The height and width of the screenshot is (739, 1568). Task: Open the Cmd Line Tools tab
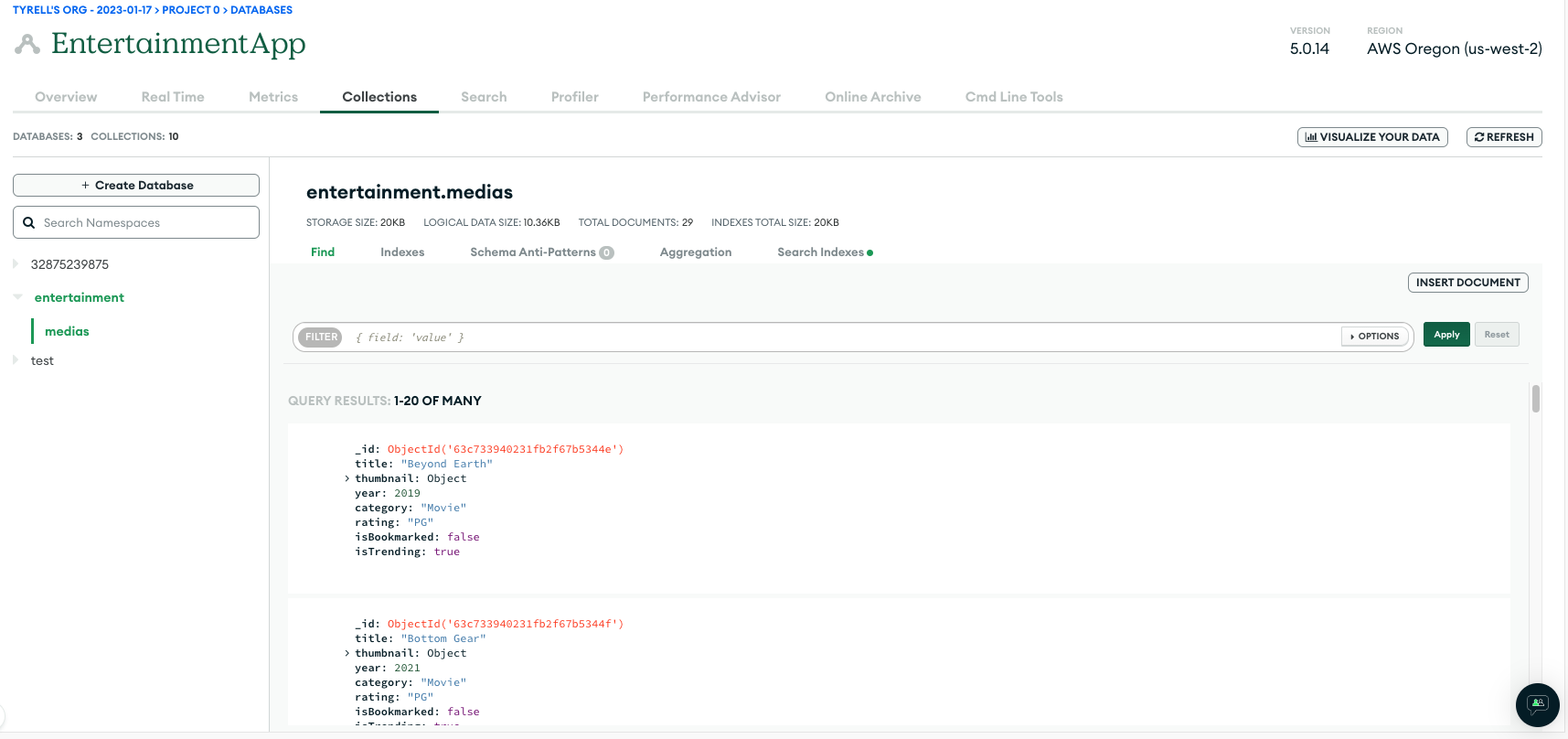coord(1014,97)
